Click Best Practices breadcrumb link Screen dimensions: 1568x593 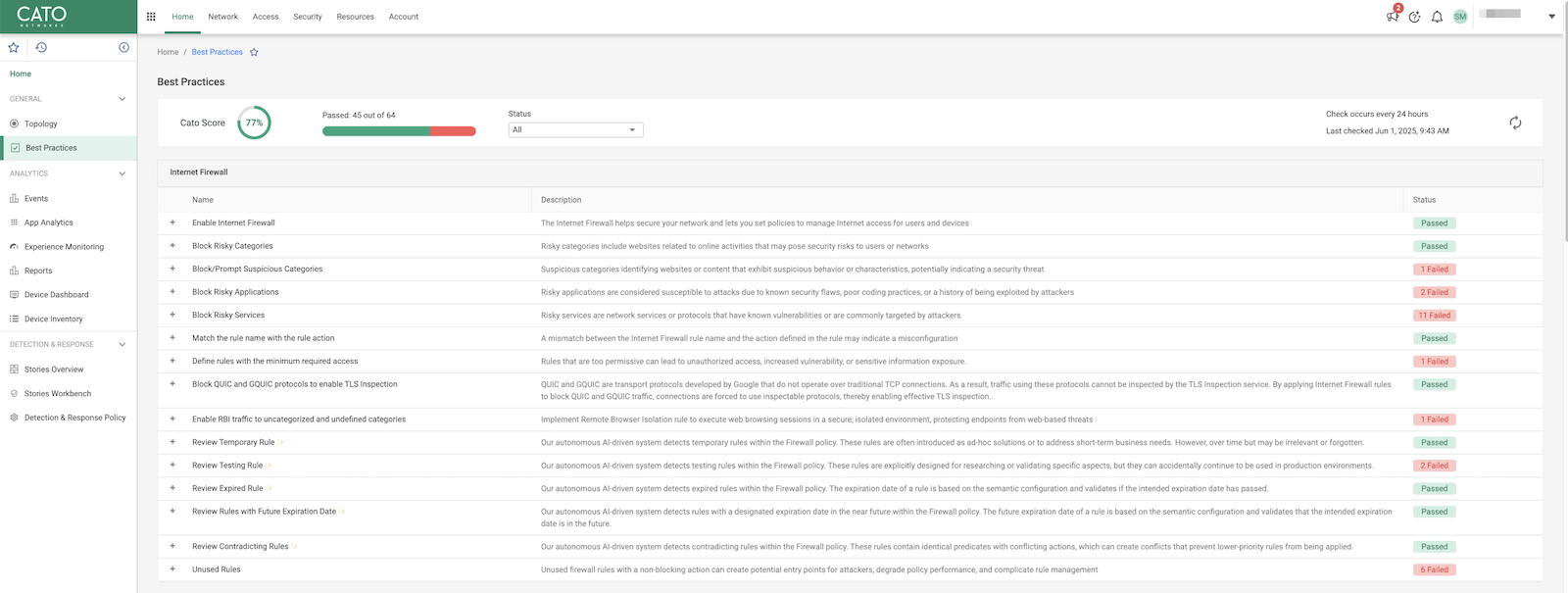pyautogui.click(x=218, y=52)
